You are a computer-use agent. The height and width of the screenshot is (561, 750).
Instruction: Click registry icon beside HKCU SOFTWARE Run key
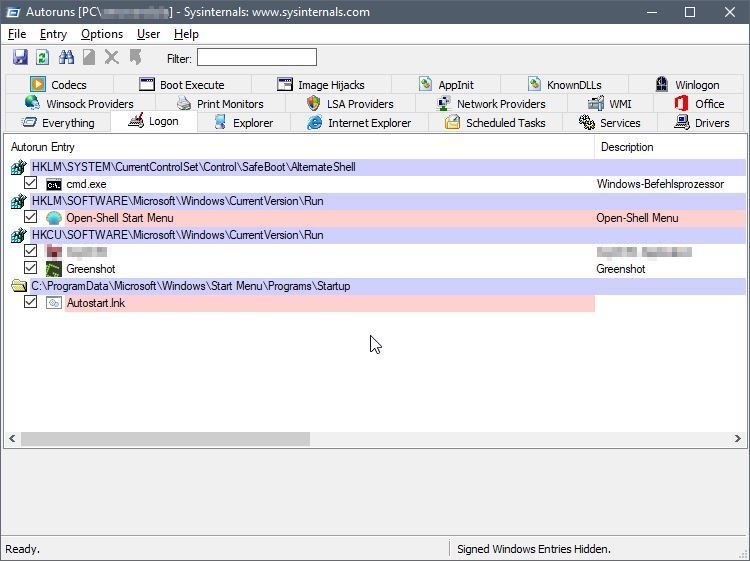19,235
